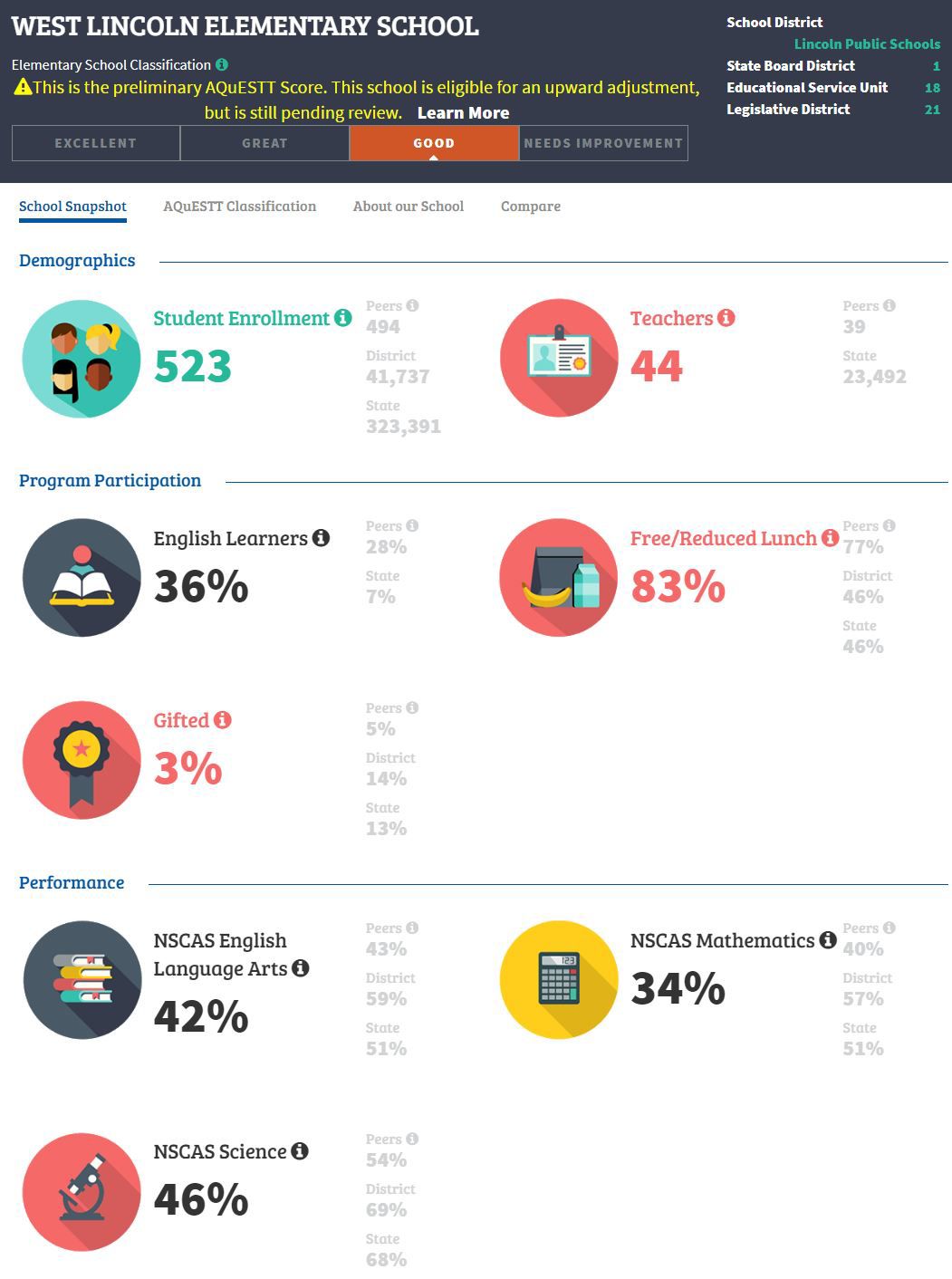Click the NEEDS IMPROVEMENT classification segment
Screen dimensions: 952x1279
(x=603, y=143)
